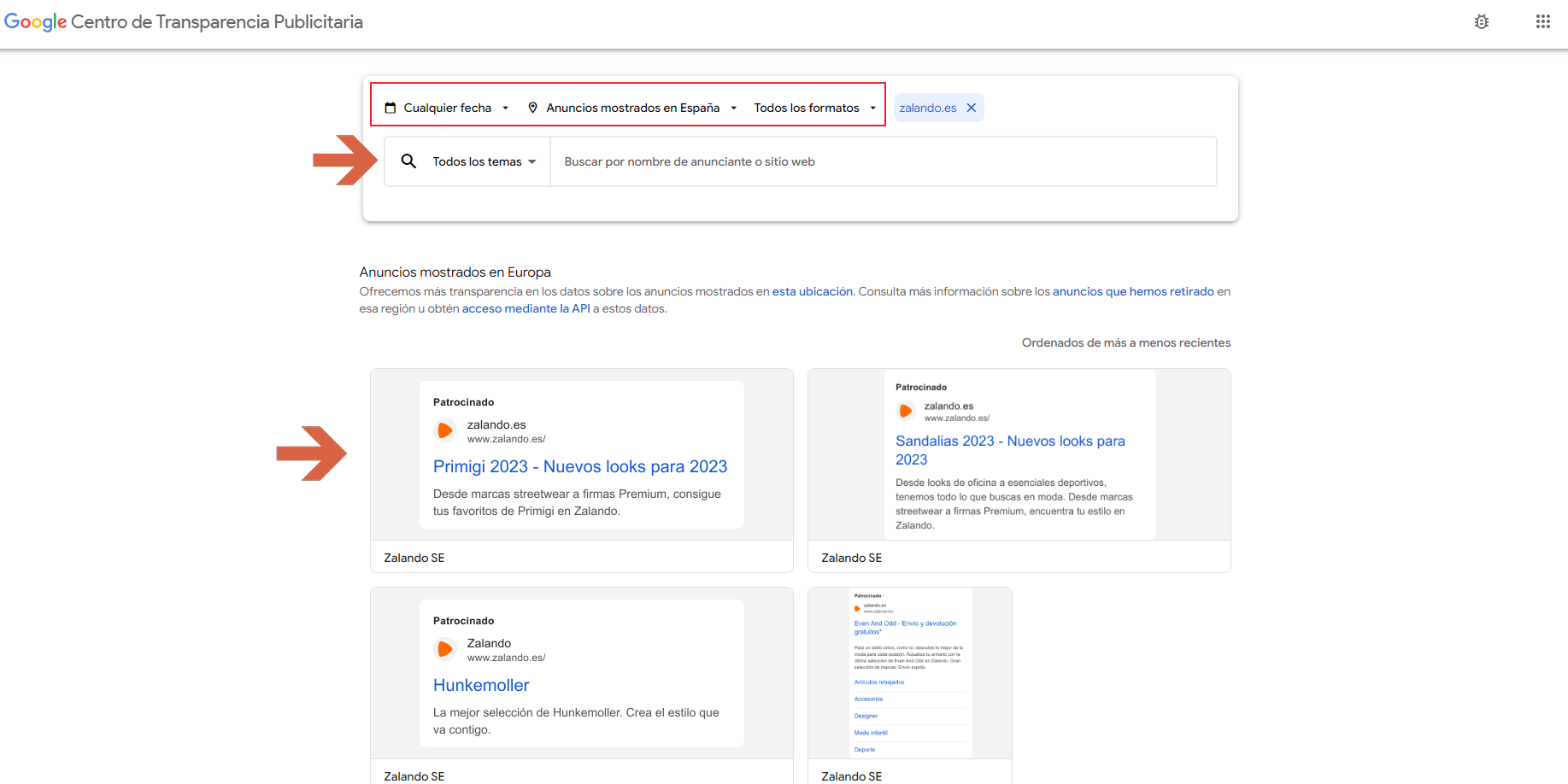This screenshot has width=1568, height=784.
Task: Click the Zalando logo in the Hunkemoller ad
Action: click(444, 649)
